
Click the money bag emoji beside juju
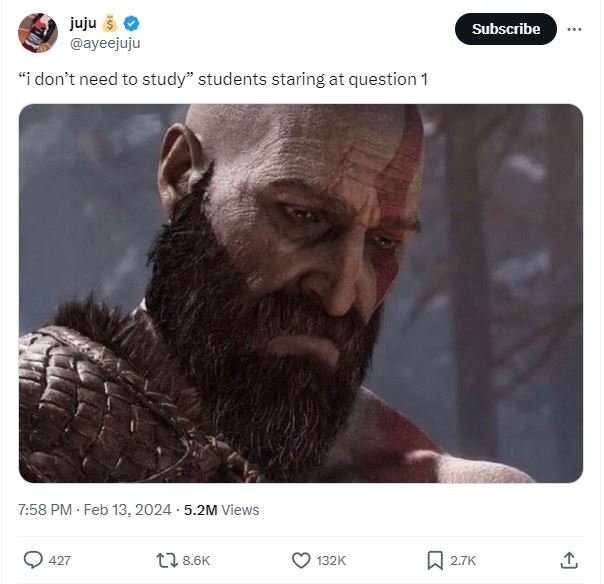click(x=112, y=23)
